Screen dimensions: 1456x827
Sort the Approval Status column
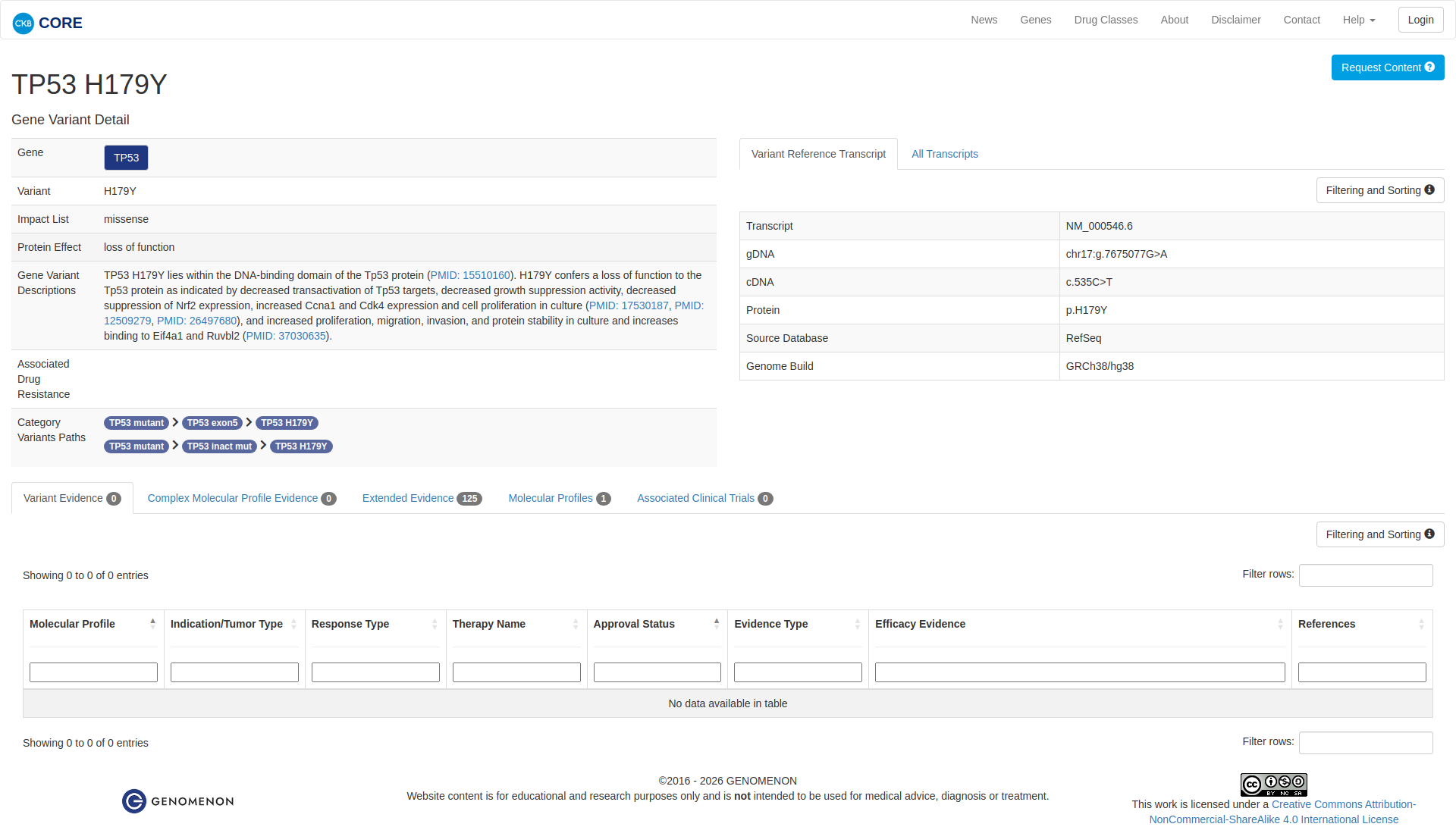point(716,624)
